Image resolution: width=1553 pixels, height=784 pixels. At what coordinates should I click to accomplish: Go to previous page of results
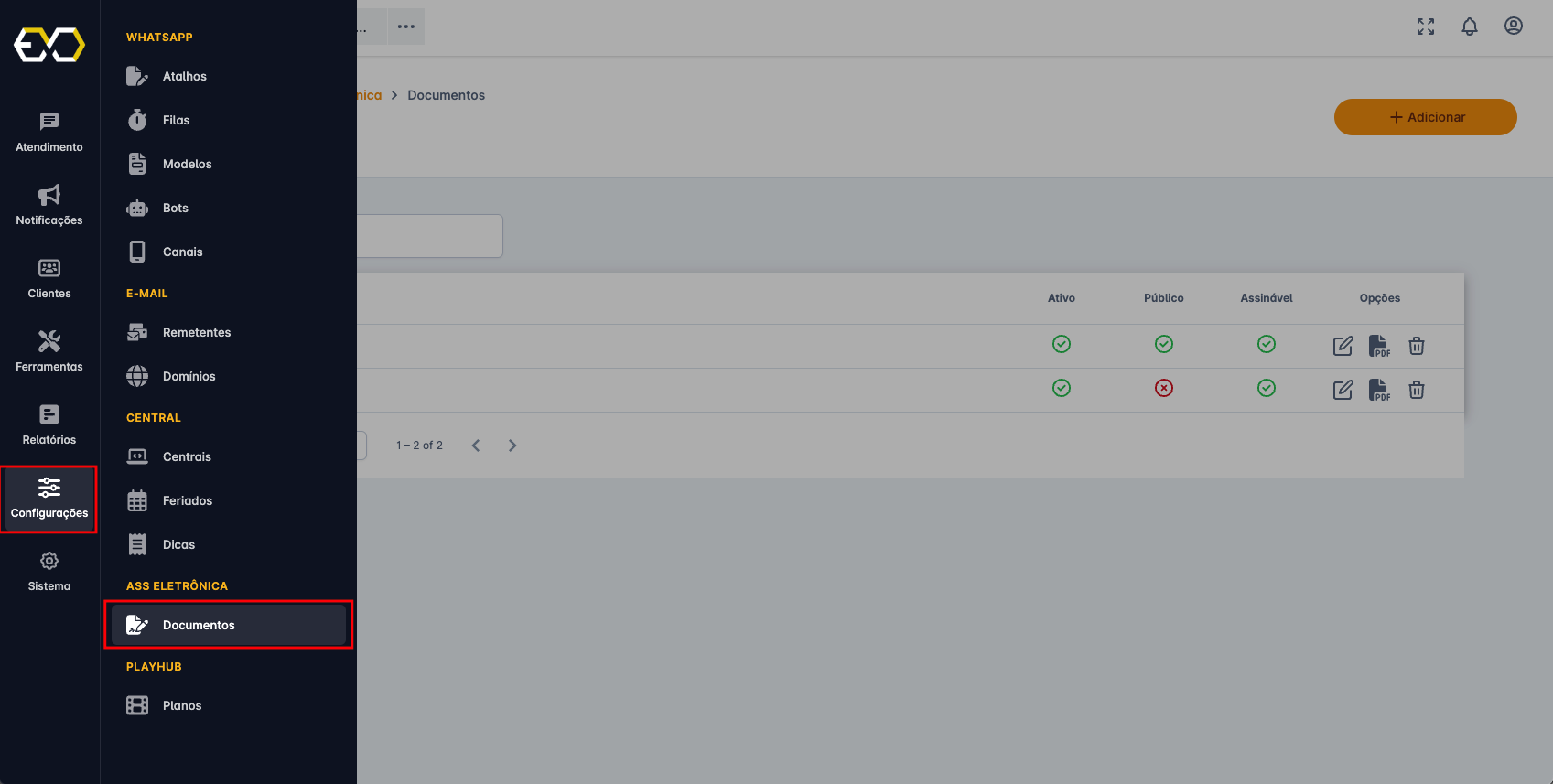[x=476, y=446]
